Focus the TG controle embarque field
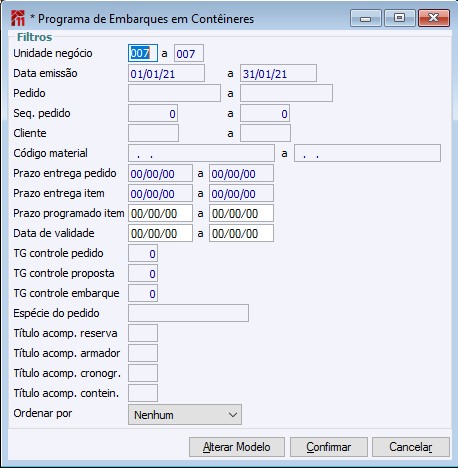 pyautogui.click(x=143, y=293)
